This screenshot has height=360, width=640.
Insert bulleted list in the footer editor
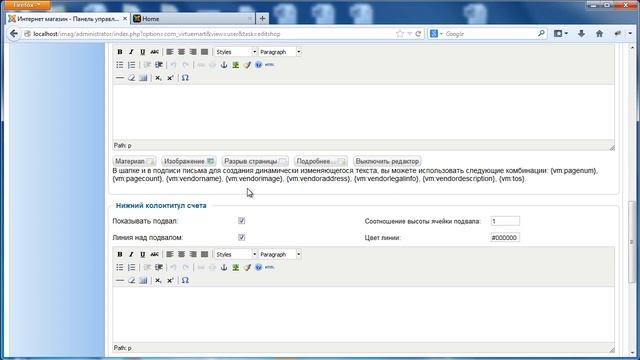pyautogui.click(x=120, y=267)
